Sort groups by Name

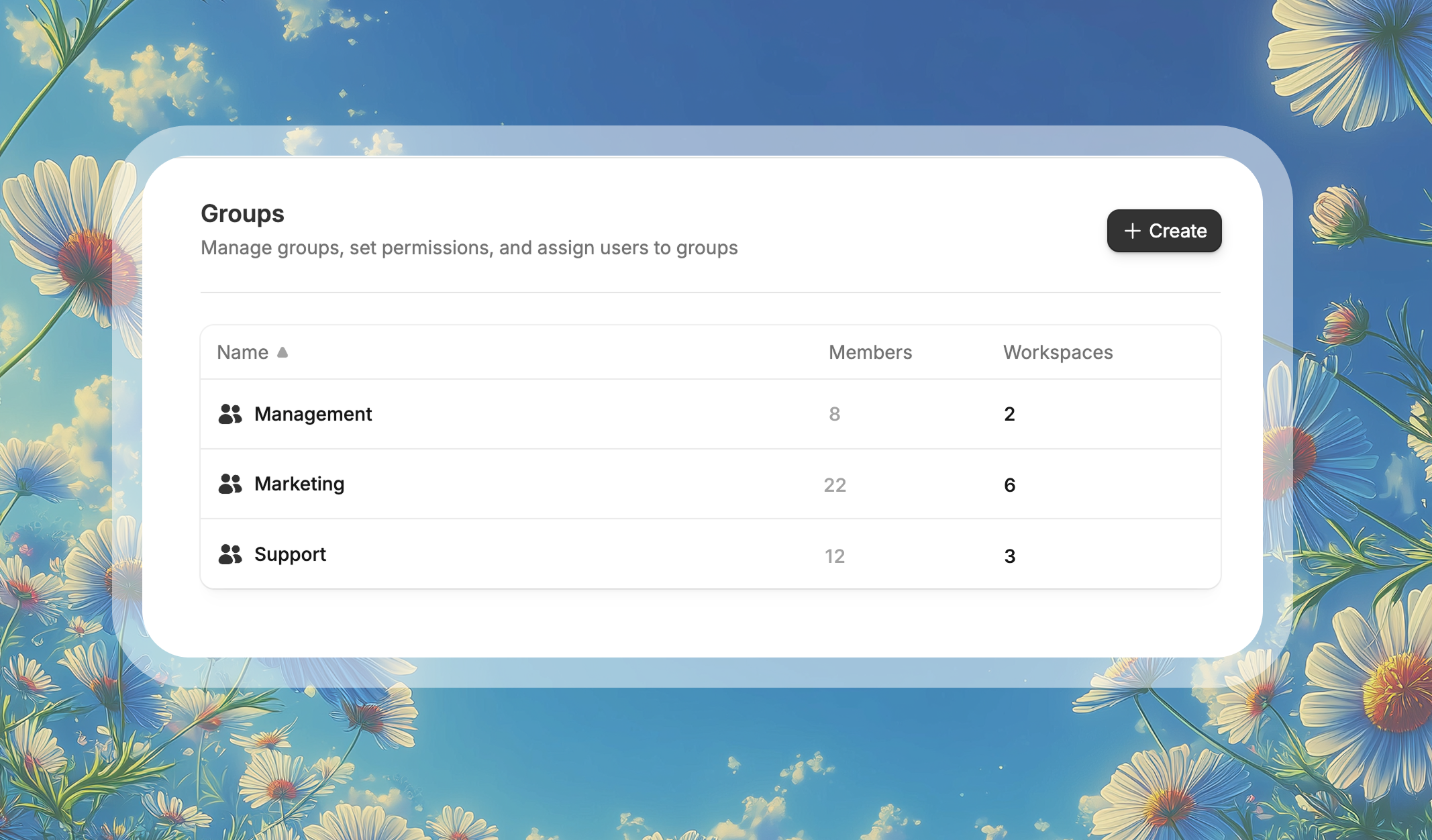point(242,352)
